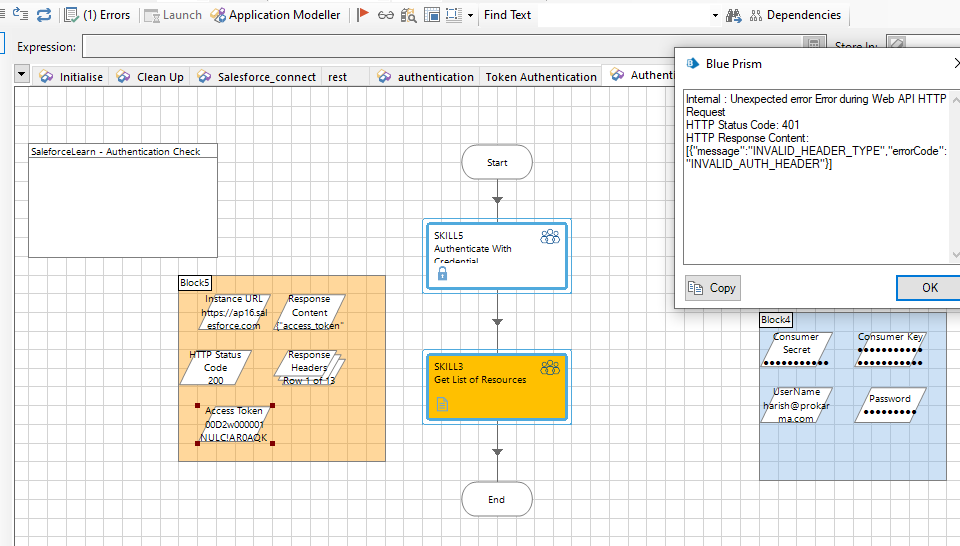Click the glasses watch icon

pos(385,15)
